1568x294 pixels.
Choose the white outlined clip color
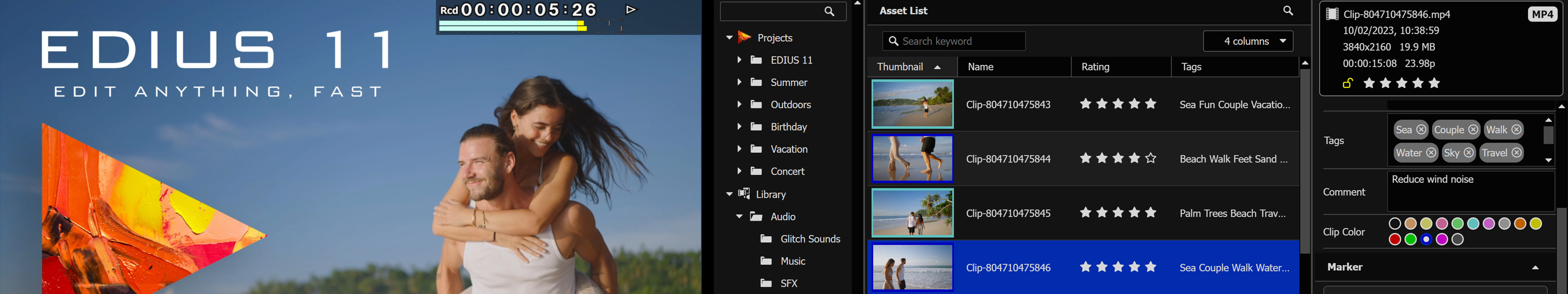[x=1394, y=224]
